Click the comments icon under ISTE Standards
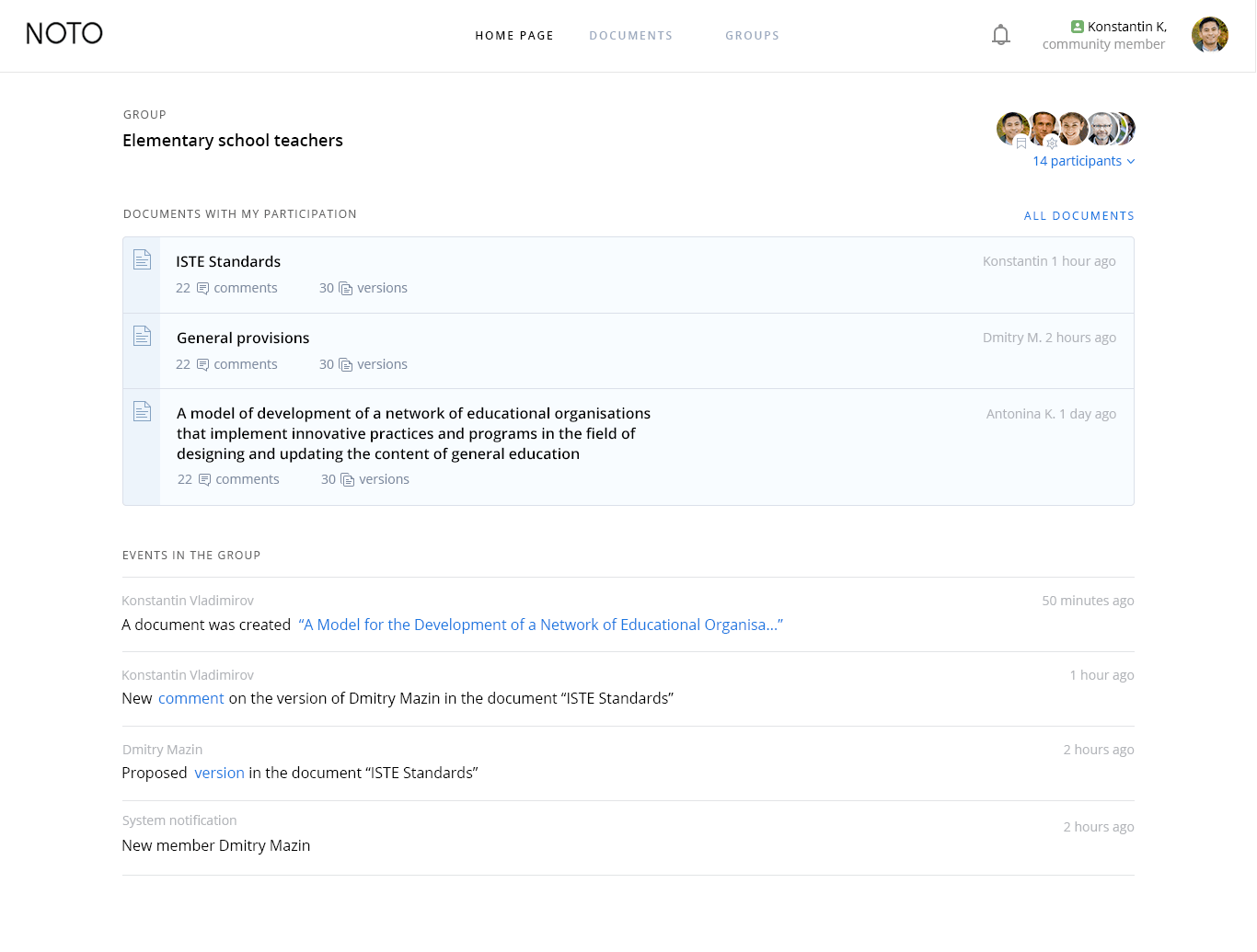The image size is (1257, 952). (202, 289)
